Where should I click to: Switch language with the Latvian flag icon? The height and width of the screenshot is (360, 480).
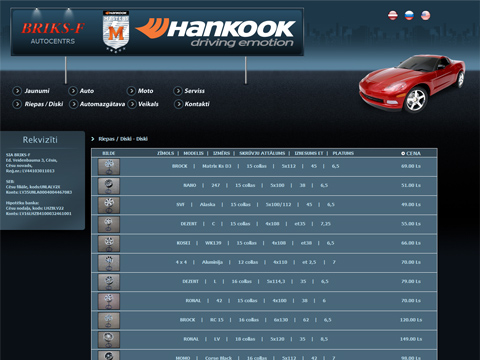tap(393, 15)
